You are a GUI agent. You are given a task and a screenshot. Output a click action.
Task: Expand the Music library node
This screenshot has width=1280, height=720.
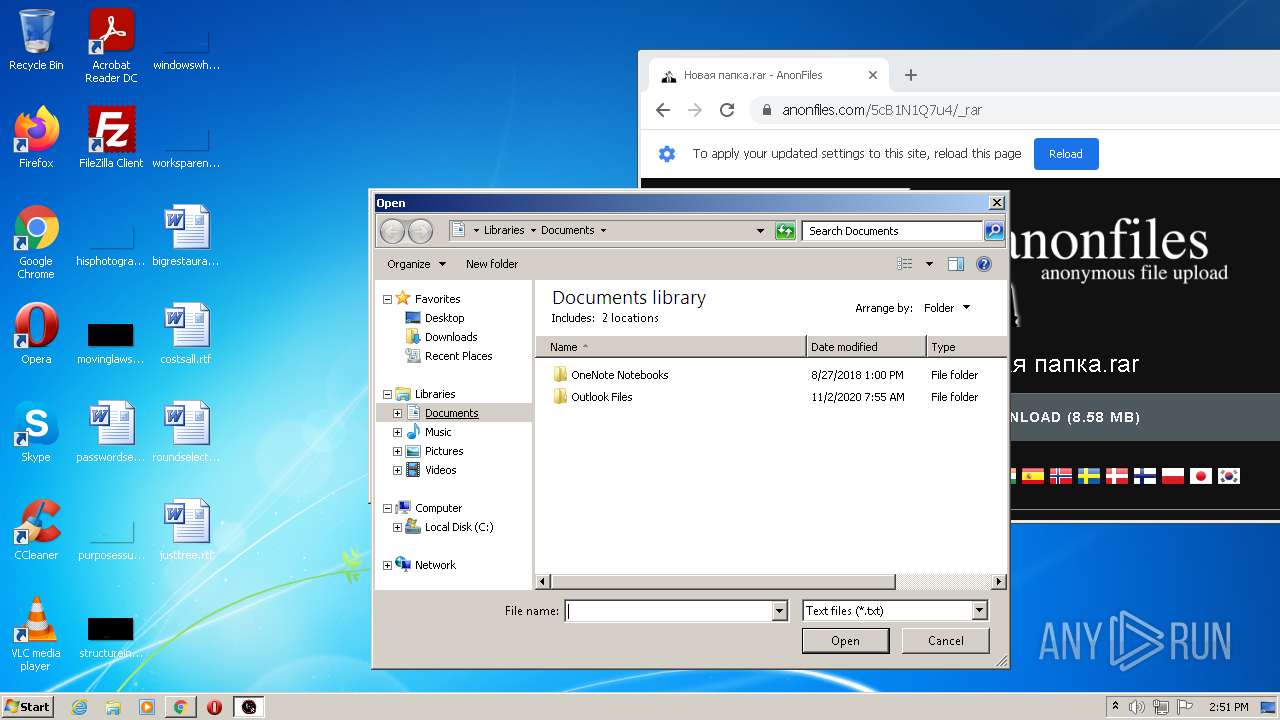(x=398, y=432)
